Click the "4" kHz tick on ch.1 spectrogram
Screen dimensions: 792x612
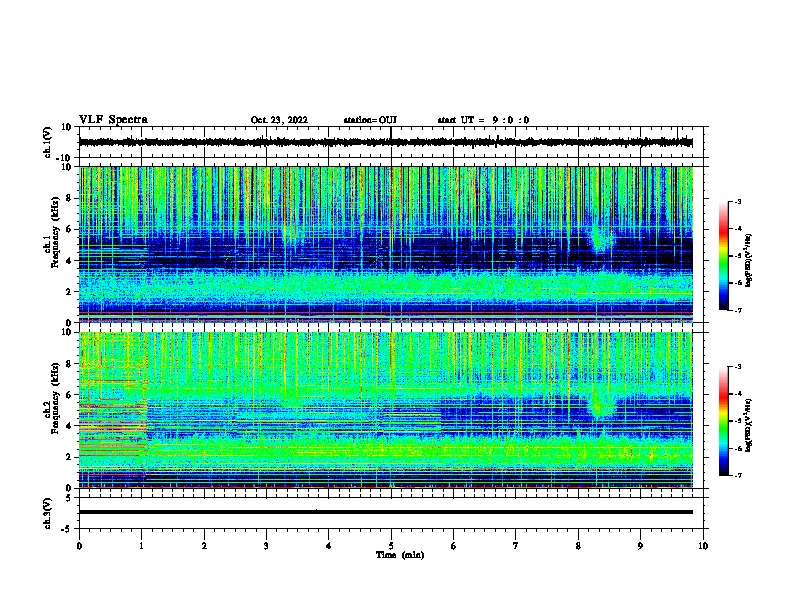[x=69, y=261]
